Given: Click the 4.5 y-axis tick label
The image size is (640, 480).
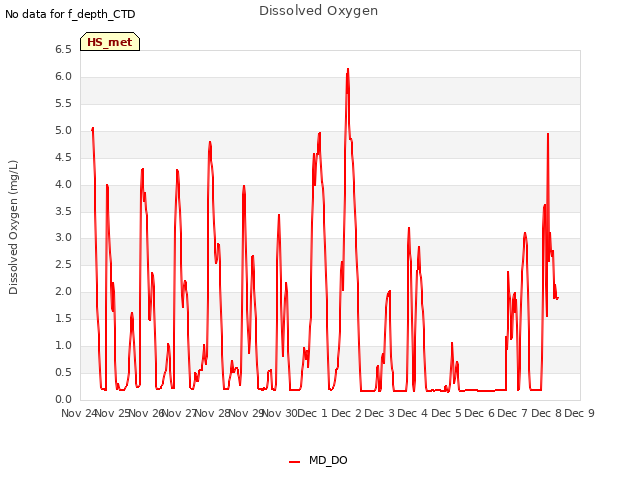Looking at the screenshot, I should 63,158.
